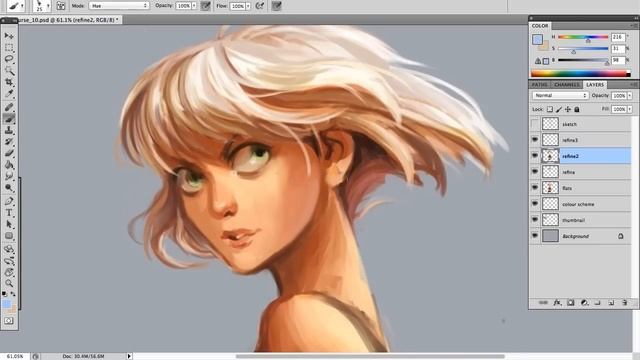Open the Opacity slider arrow in options bar
The width and height of the screenshot is (640, 360).
[194, 6]
